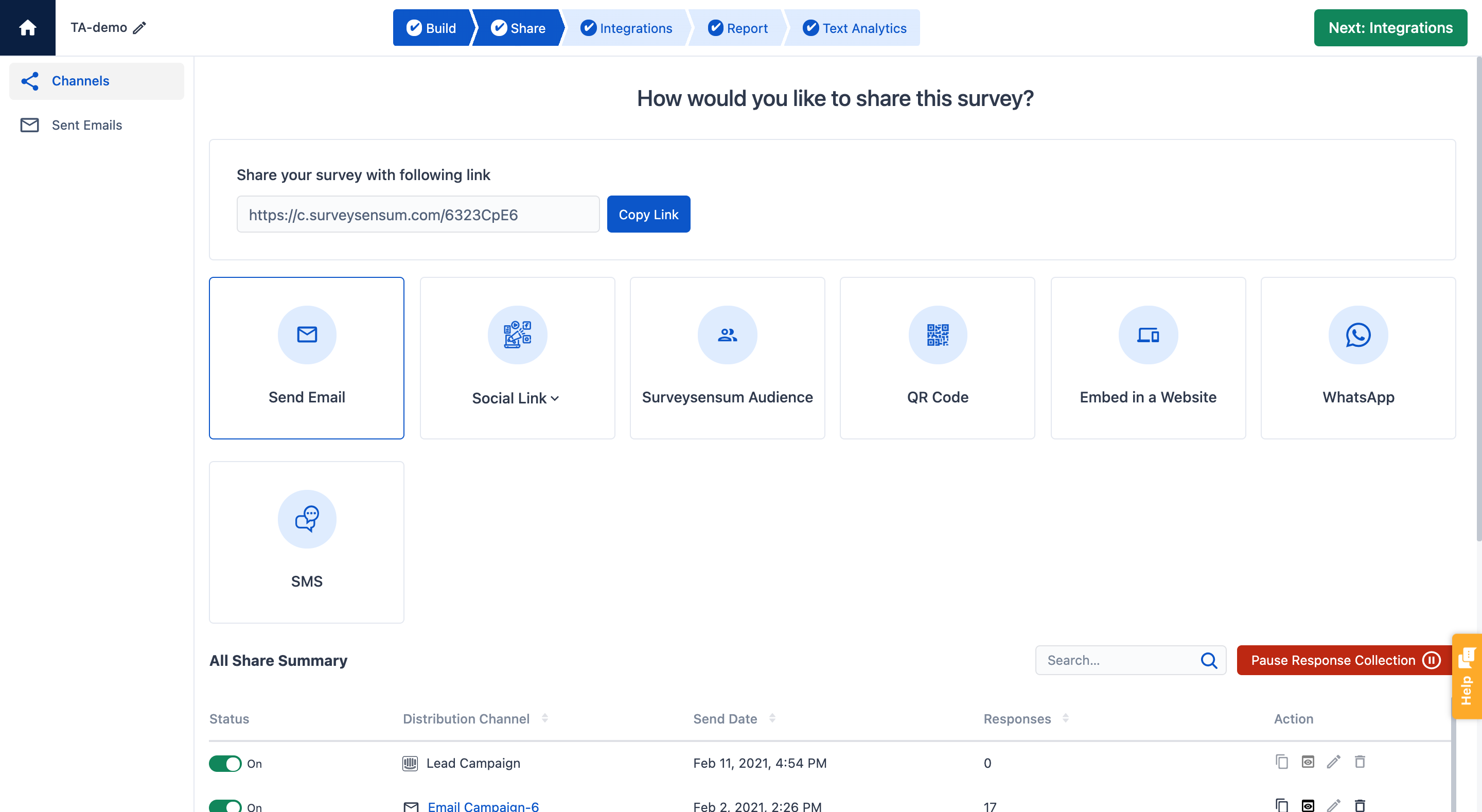
Task: Open the QR Code sharing option
Action: [x=937, y=334]
